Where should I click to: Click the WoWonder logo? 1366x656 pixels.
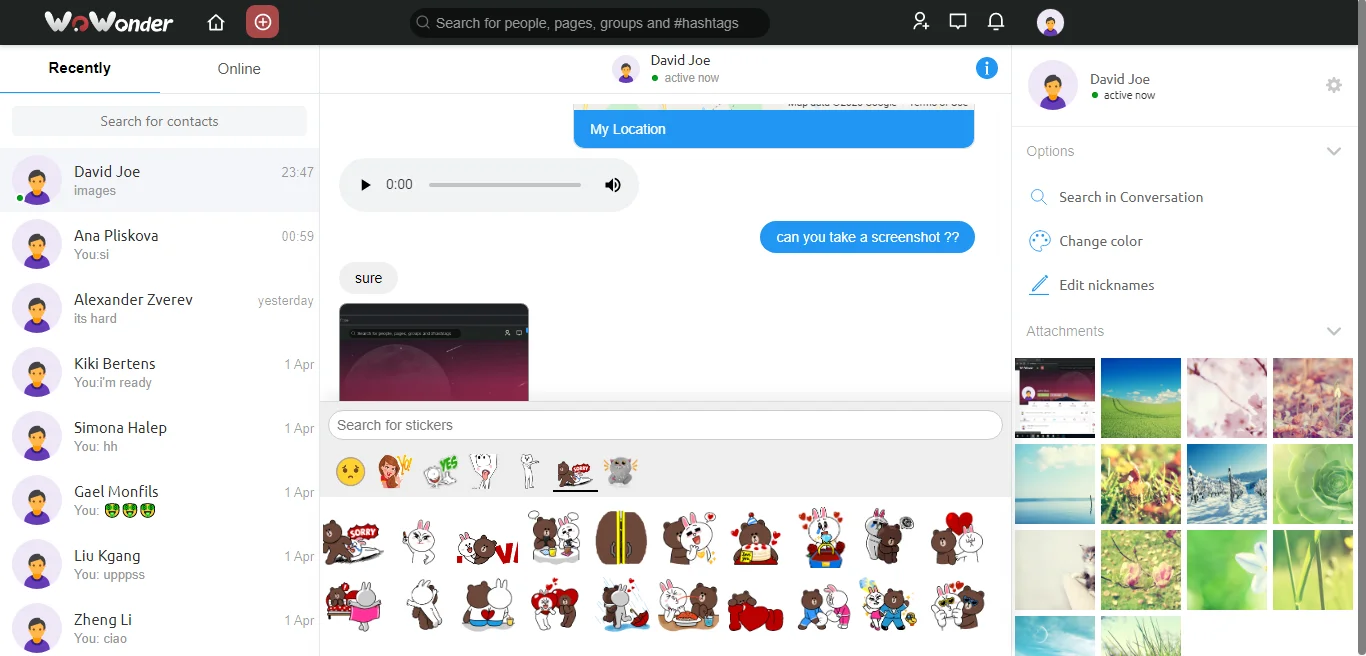point(109,22)
